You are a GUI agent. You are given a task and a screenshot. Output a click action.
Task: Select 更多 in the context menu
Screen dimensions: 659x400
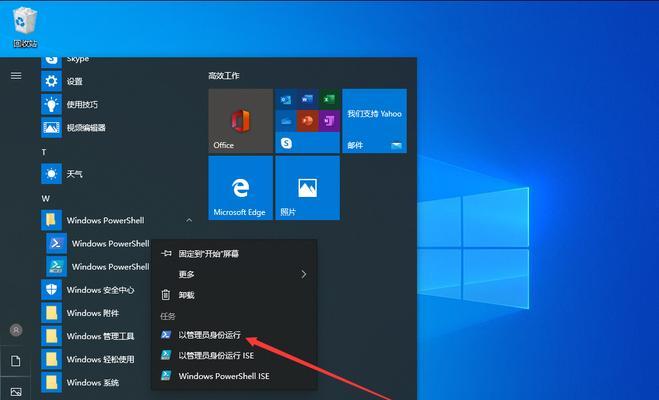[234, 274]
